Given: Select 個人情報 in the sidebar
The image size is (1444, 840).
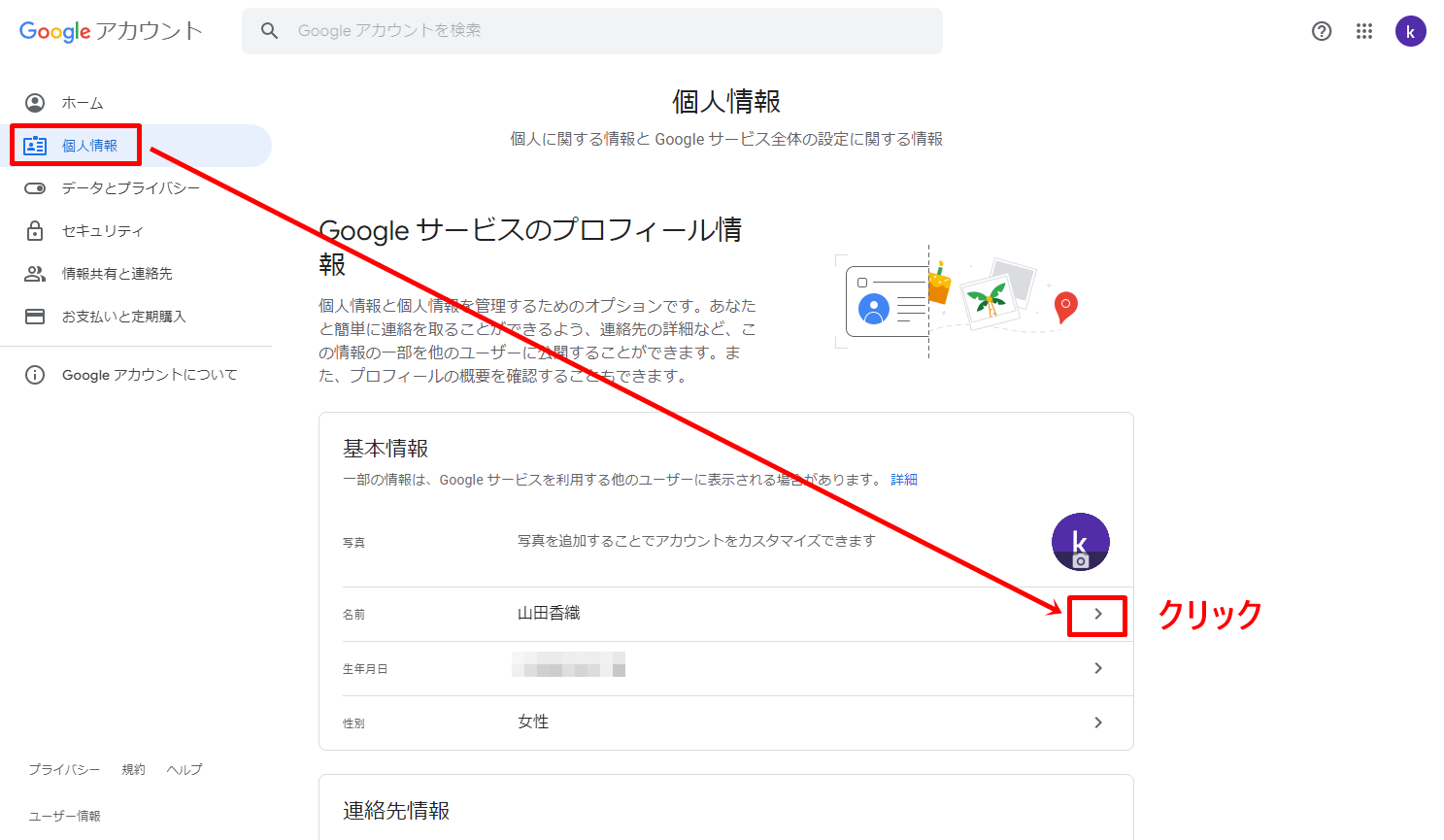Looking at the screenshot, I should (x=89, y=146).
